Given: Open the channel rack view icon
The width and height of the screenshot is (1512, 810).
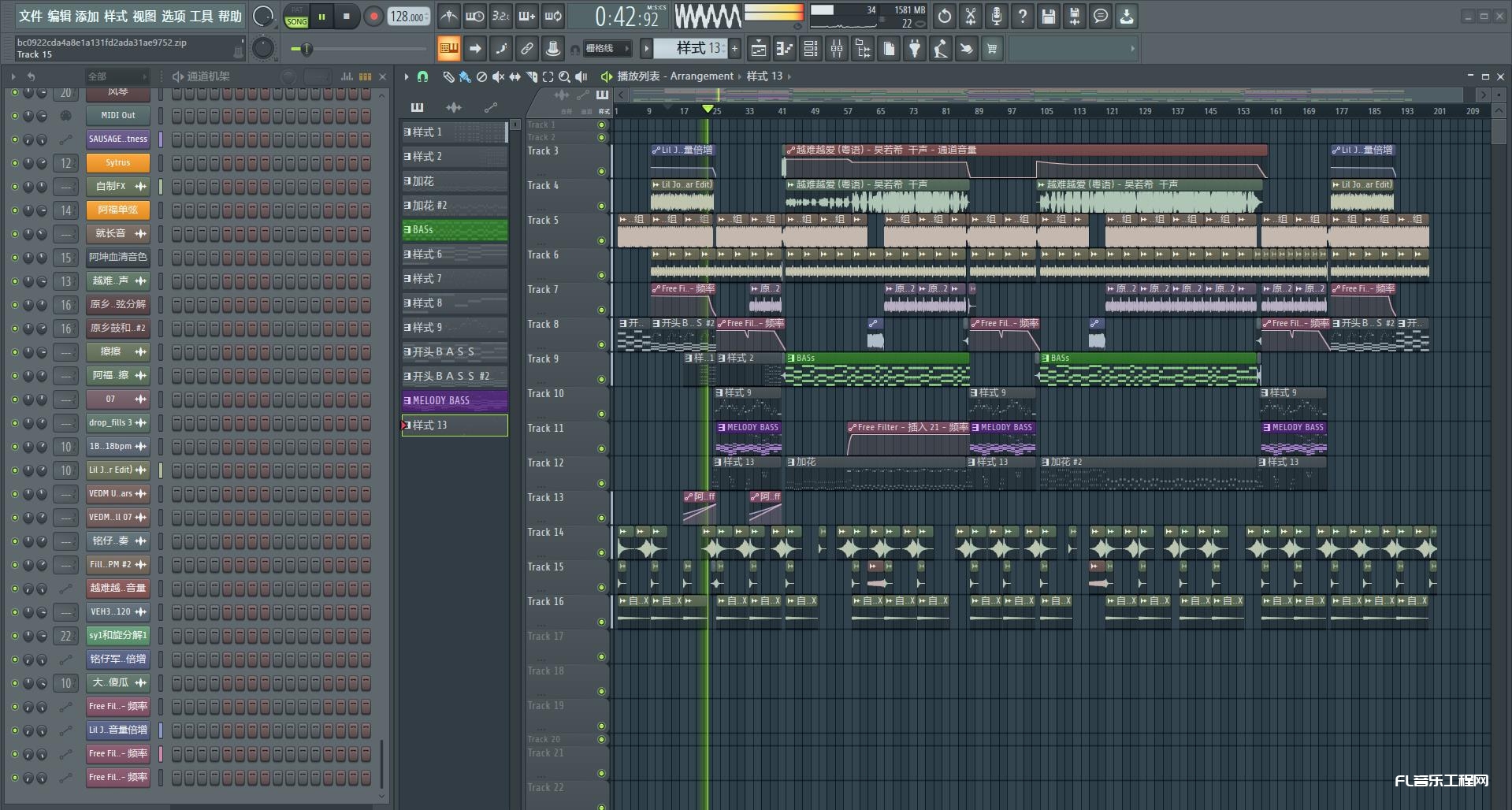Looking at the screenshot, I should 811,49.
